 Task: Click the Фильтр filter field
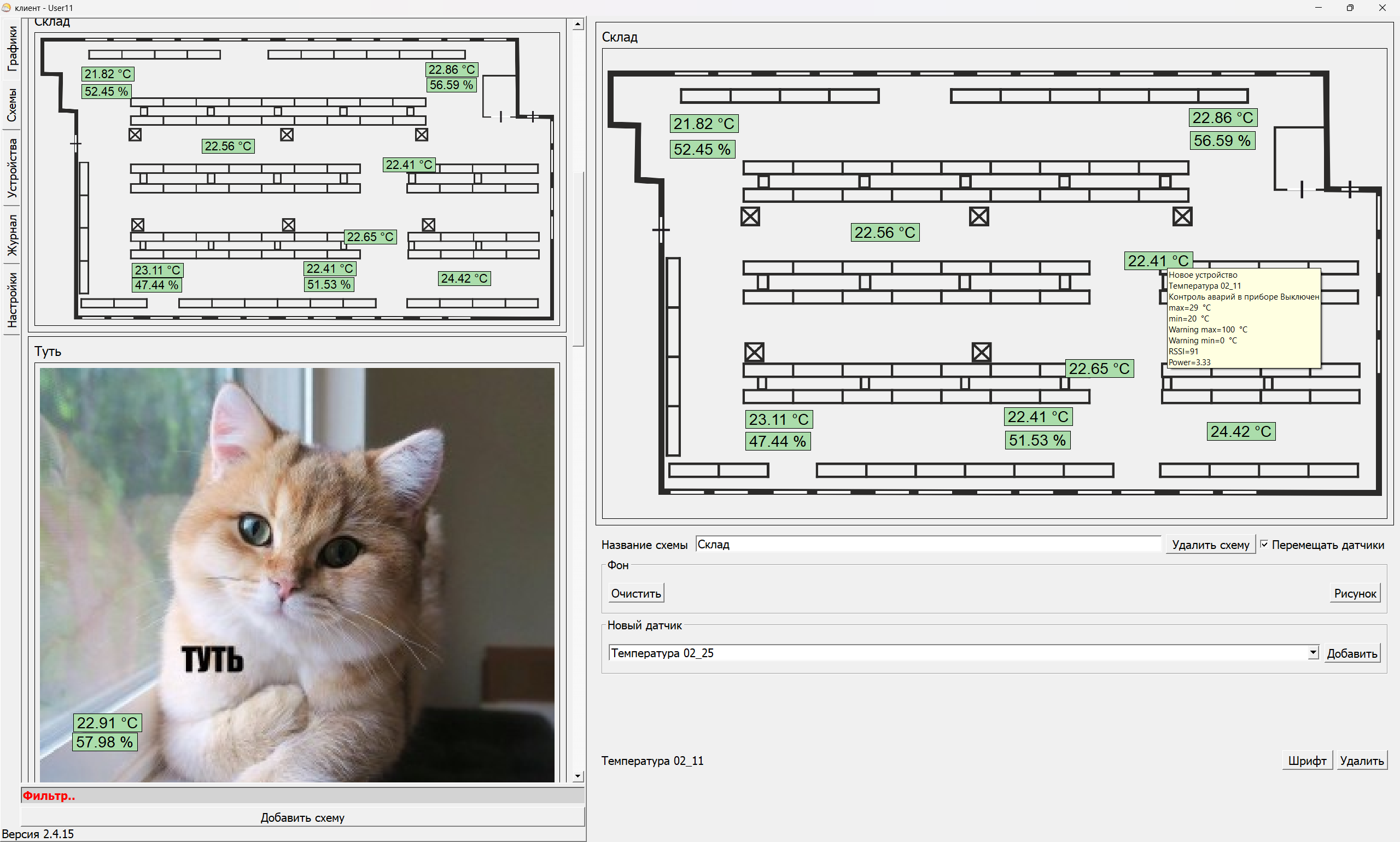coord(302,796)
